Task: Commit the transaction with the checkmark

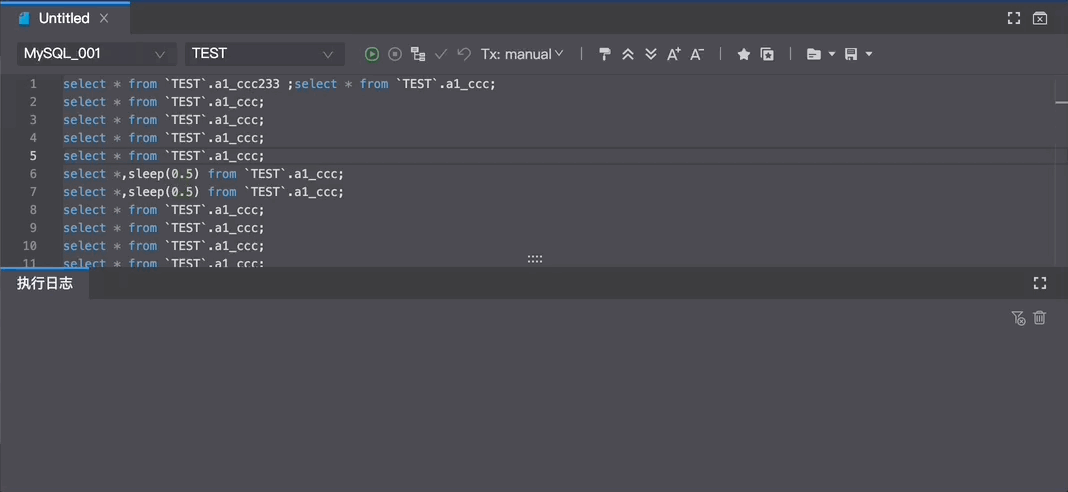Action: [441, 54]
